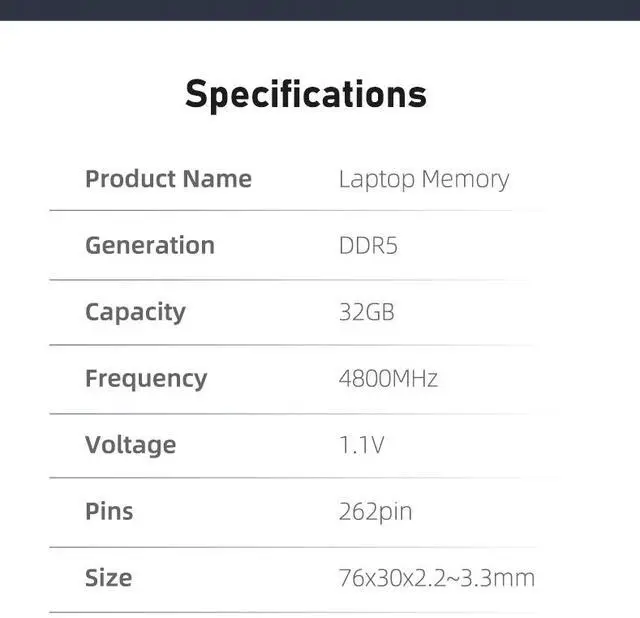640x618 pixels.
Task: Select the 76x30x2.2~3.3mm size value
Action: (x=436, y=578)
